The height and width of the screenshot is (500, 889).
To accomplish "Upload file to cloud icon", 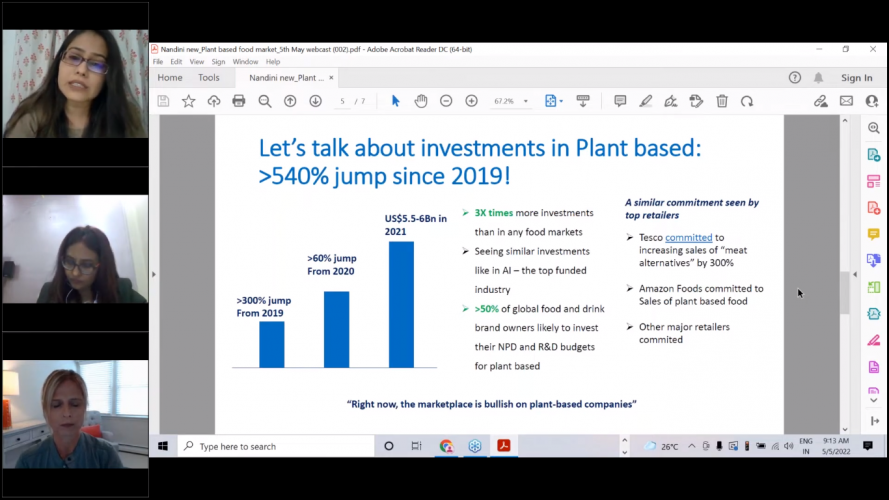I will pyautogui.click(x=214, y=101).
